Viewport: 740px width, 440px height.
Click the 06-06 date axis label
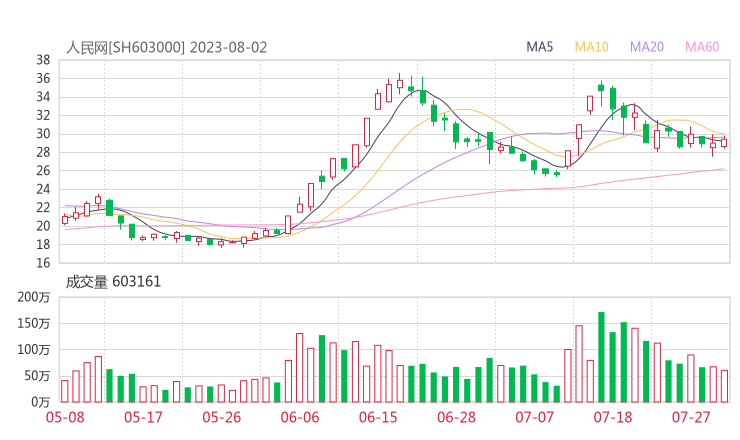[300, 417]
